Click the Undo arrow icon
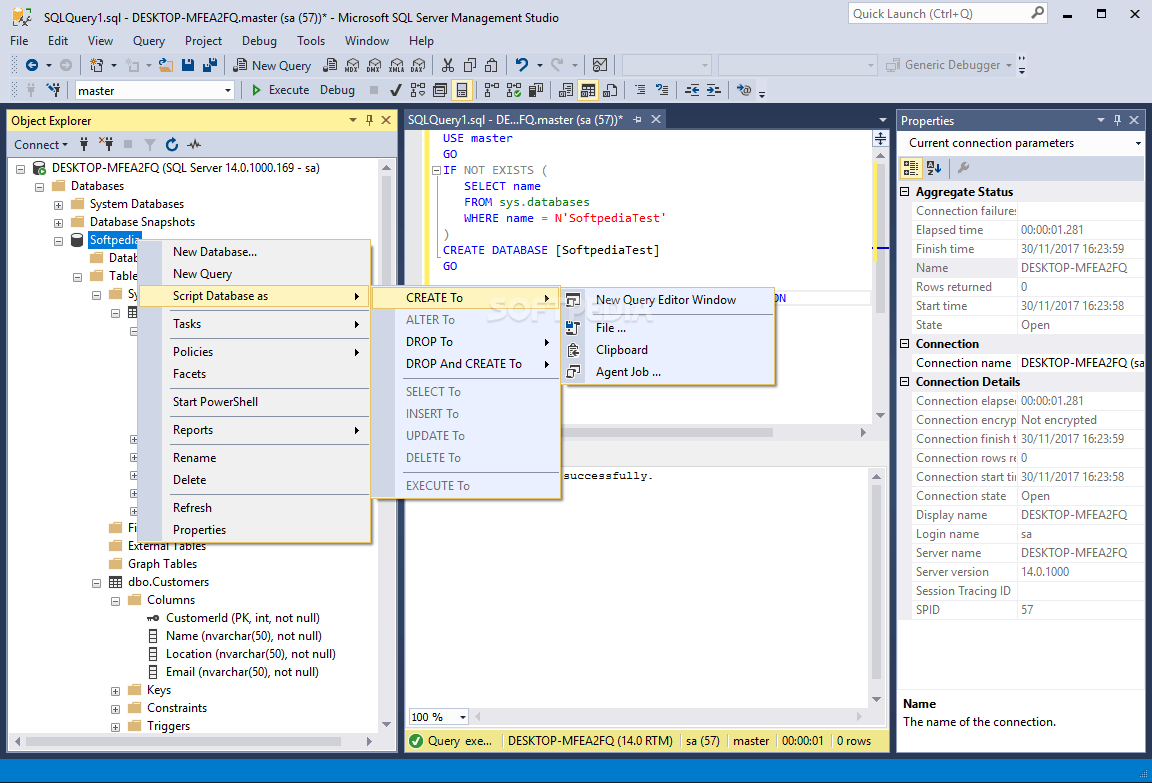1152x783 pixels. tap(522, 65)
